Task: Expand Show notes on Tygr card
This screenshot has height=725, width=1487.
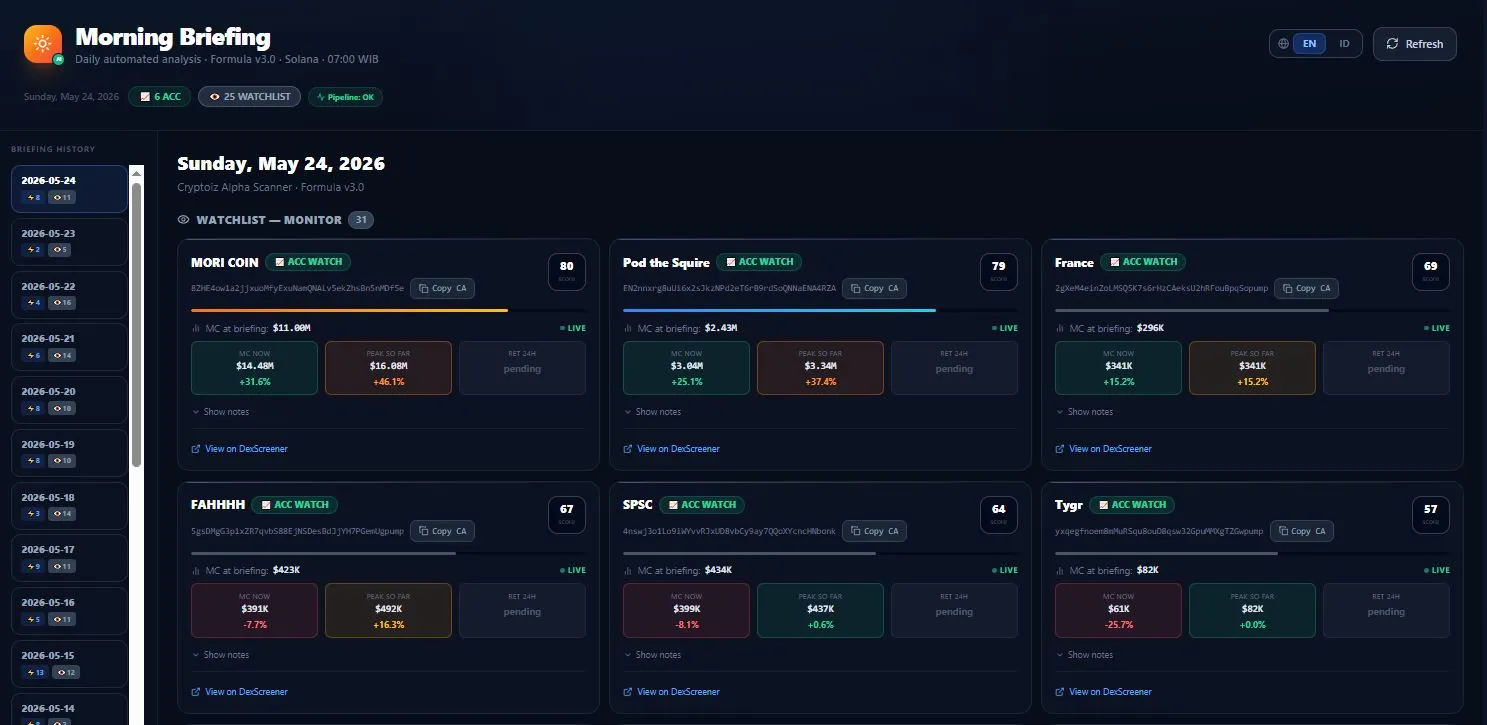Action: click(1084, 655)
